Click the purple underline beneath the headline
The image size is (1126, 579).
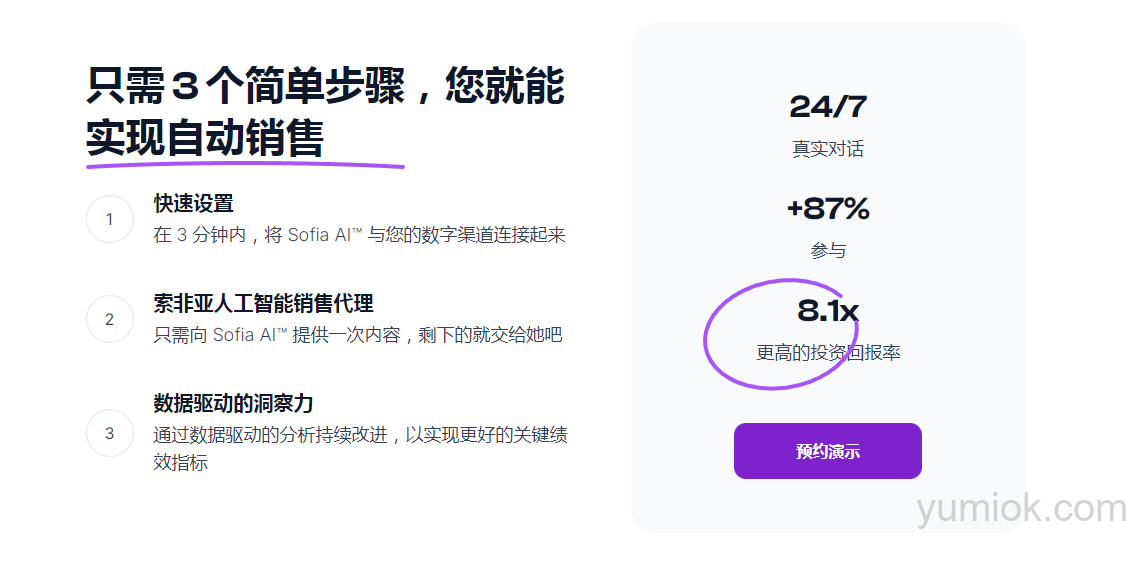pyautogui.click(x=246, y=166)
